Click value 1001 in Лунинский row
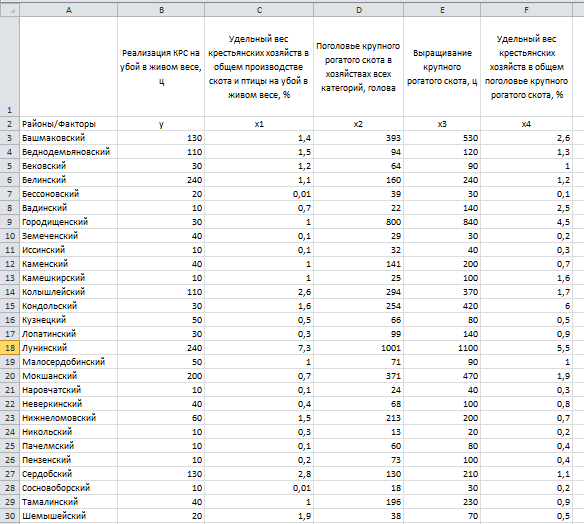The width and height of the screenshot is (584, 524). click(358, 348)
